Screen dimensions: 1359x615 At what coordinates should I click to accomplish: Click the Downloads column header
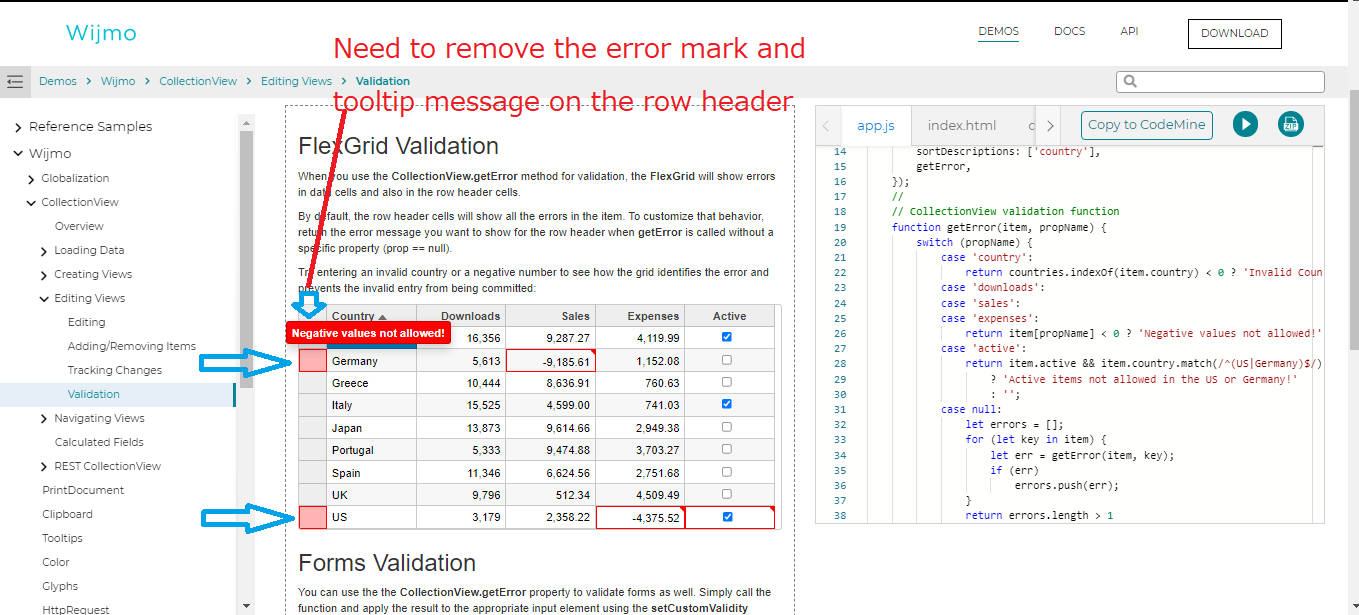point(461,316)
